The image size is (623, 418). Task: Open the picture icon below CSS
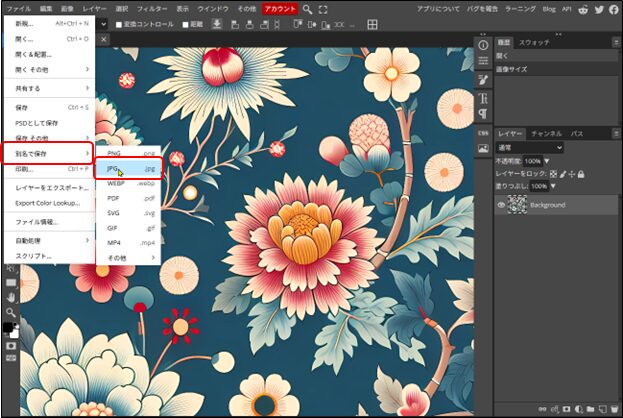[483, 149]
